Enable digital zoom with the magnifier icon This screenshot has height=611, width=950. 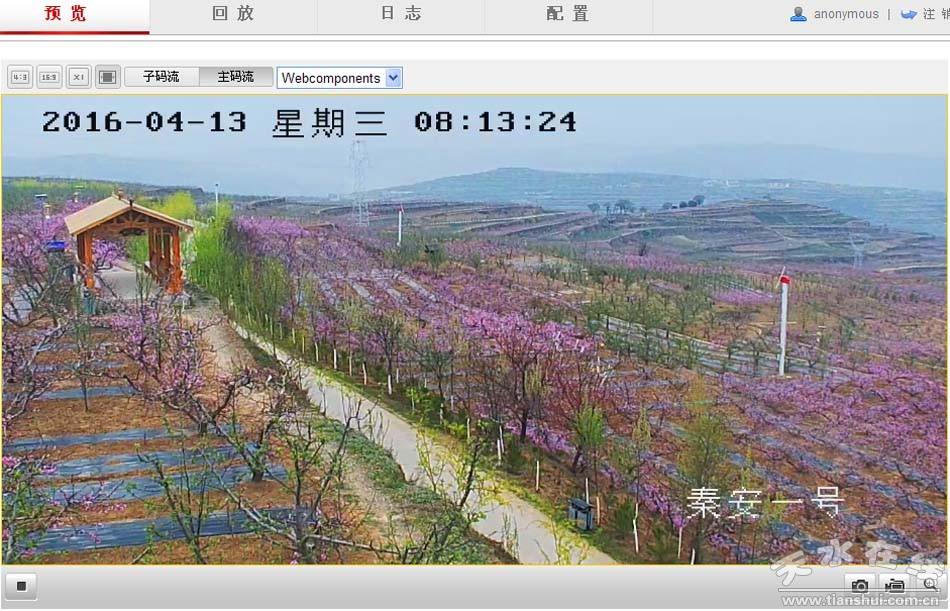[x=930, y=584]
